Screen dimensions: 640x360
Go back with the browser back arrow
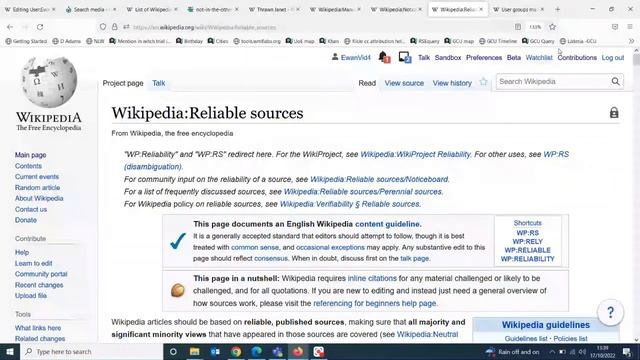(10, 27)
